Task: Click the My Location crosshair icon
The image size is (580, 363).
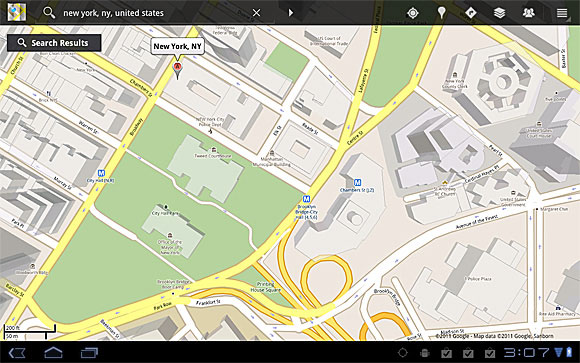Action: coord(412,13)
